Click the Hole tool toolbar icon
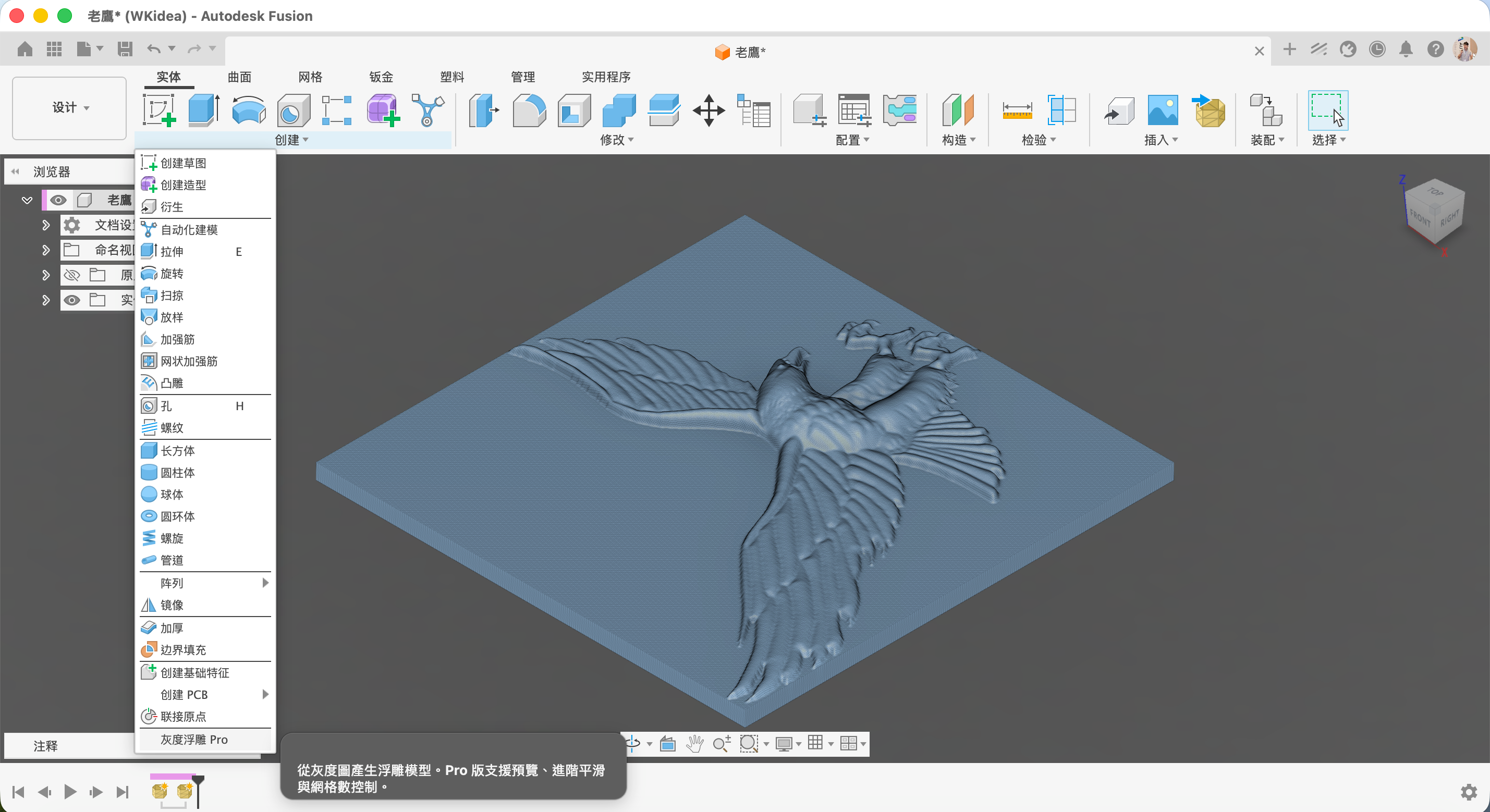 (294, 110)
